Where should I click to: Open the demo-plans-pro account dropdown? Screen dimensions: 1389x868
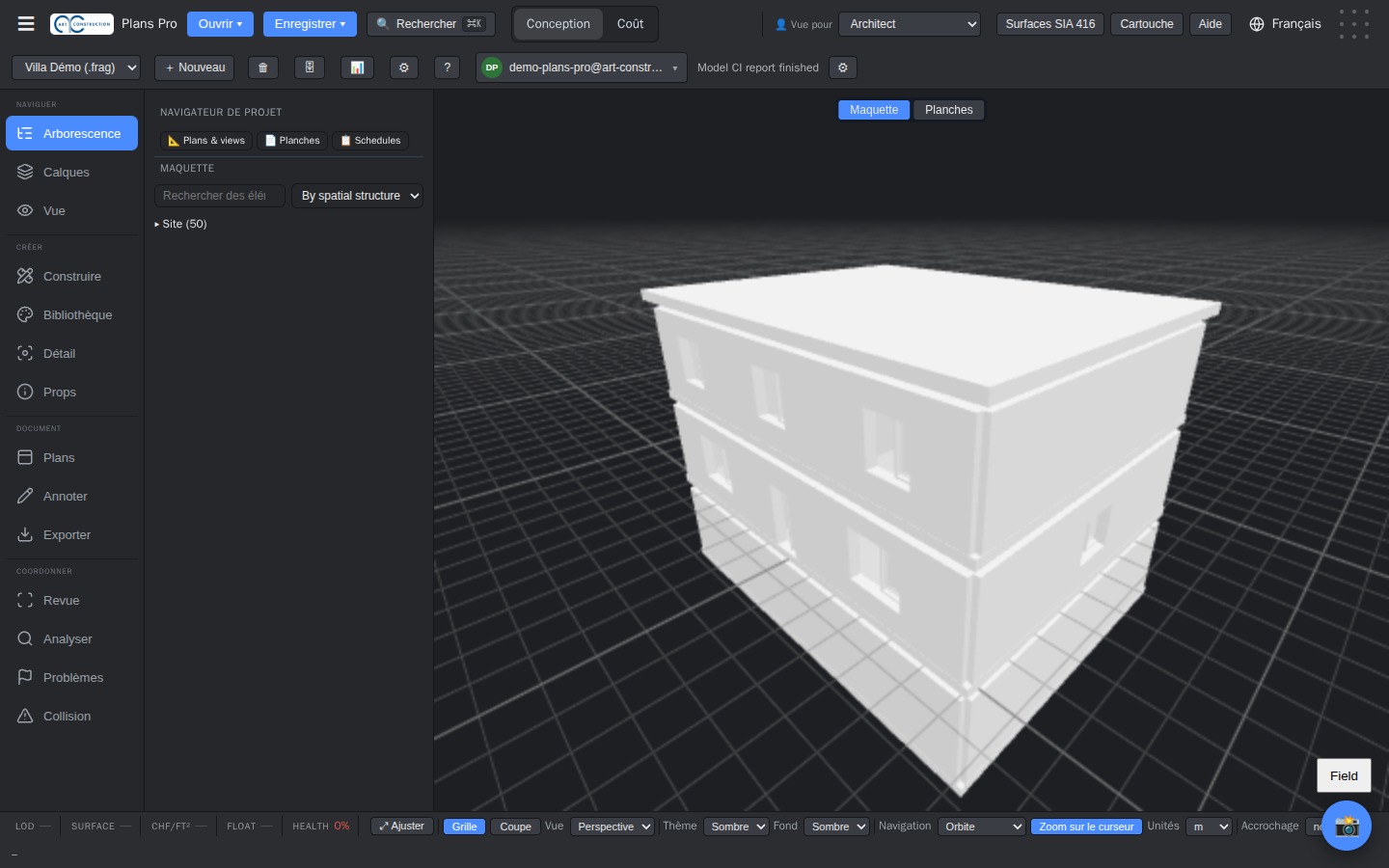tap(582, 68)
